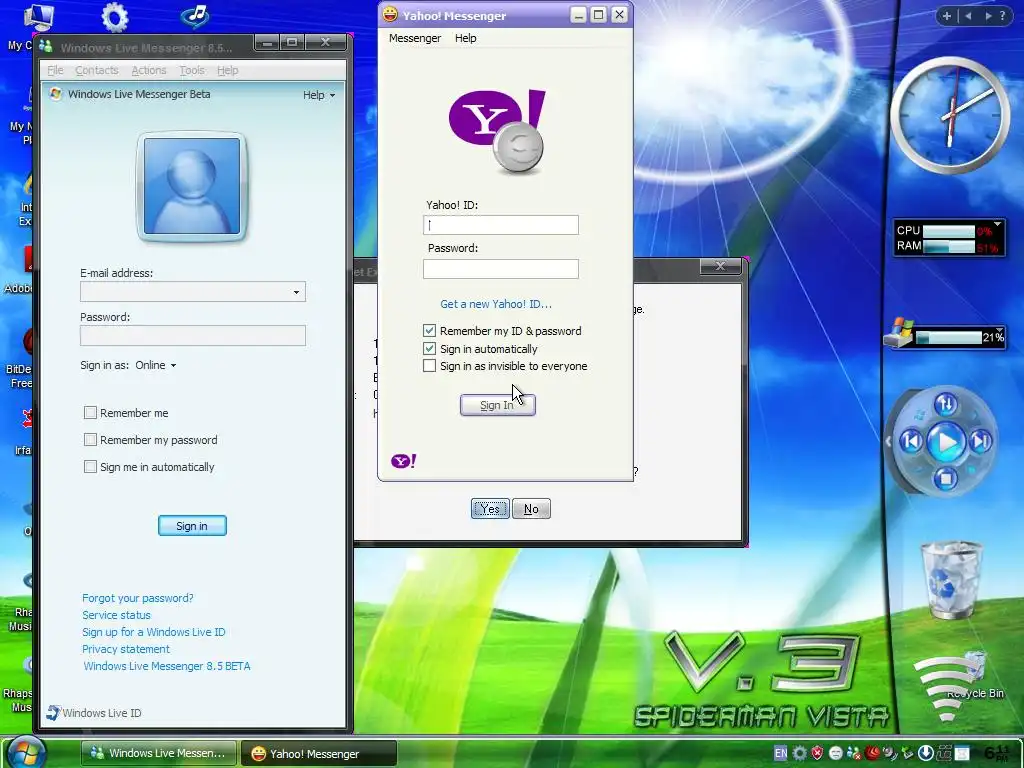This screenshot has width=1024, height=768.
Task: Play media in the sidebar player gadget
Action: pos(946,442)
